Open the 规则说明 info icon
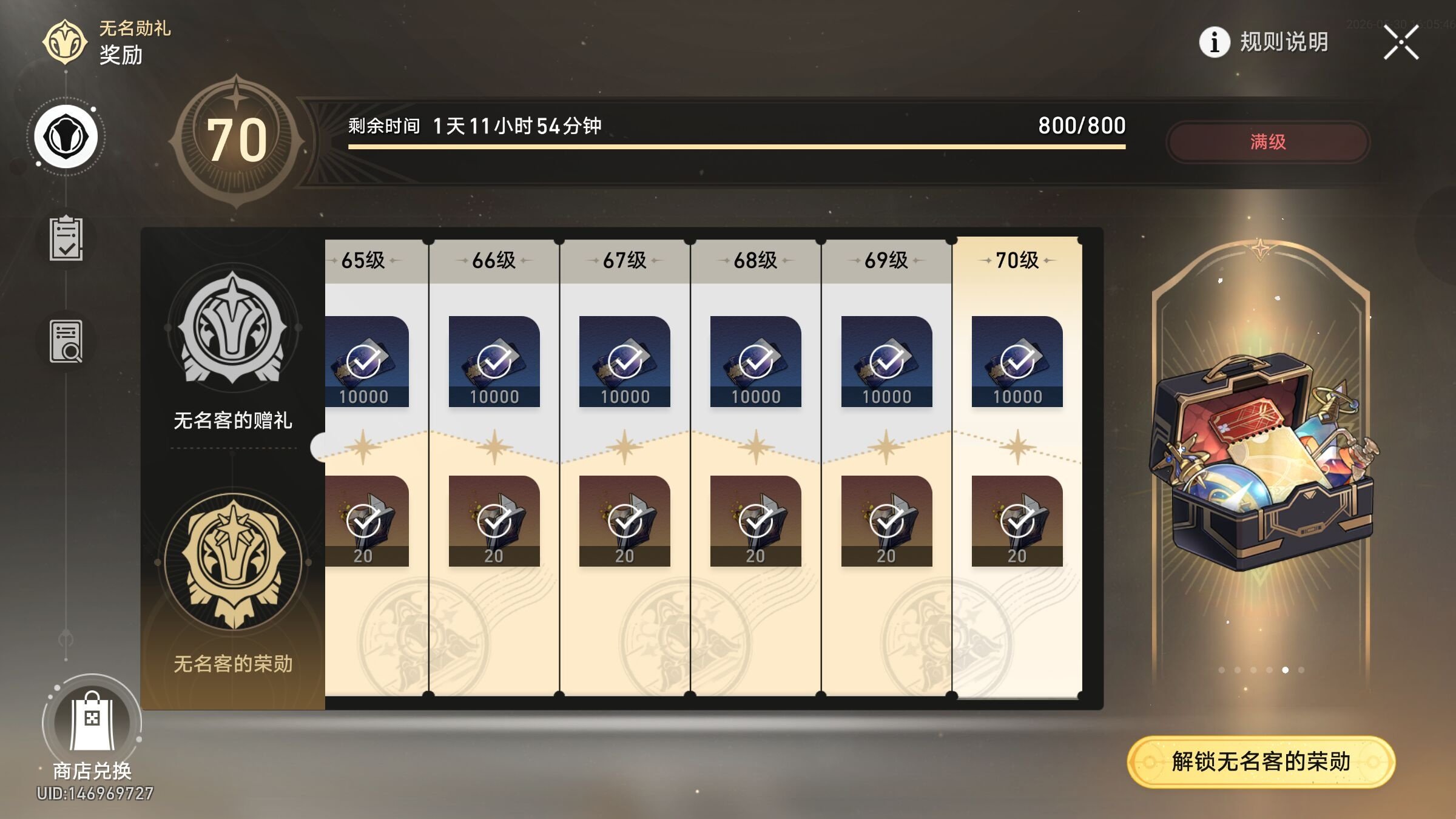The image size is (1456, 819). [x=1215, y=42]
